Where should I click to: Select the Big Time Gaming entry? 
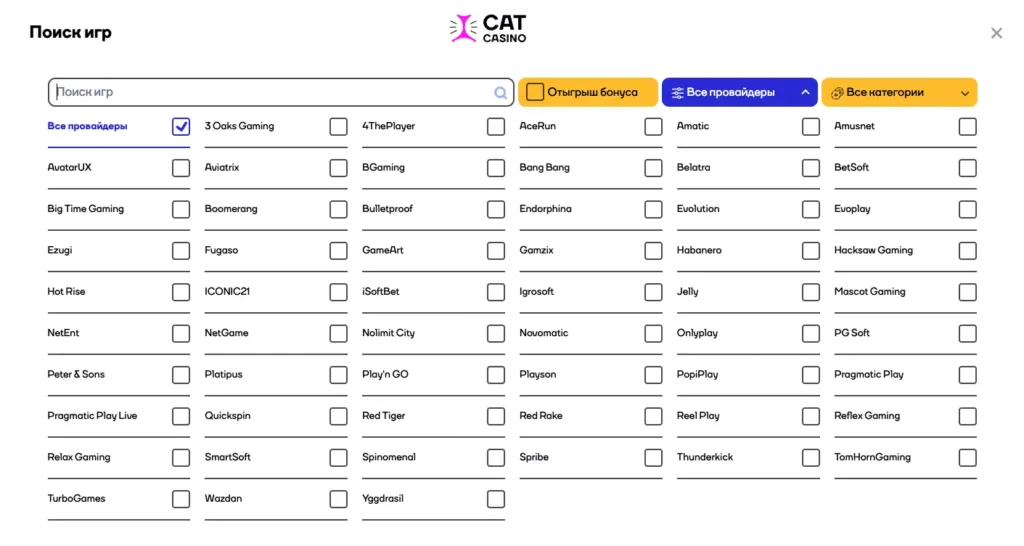coord(86,209)
